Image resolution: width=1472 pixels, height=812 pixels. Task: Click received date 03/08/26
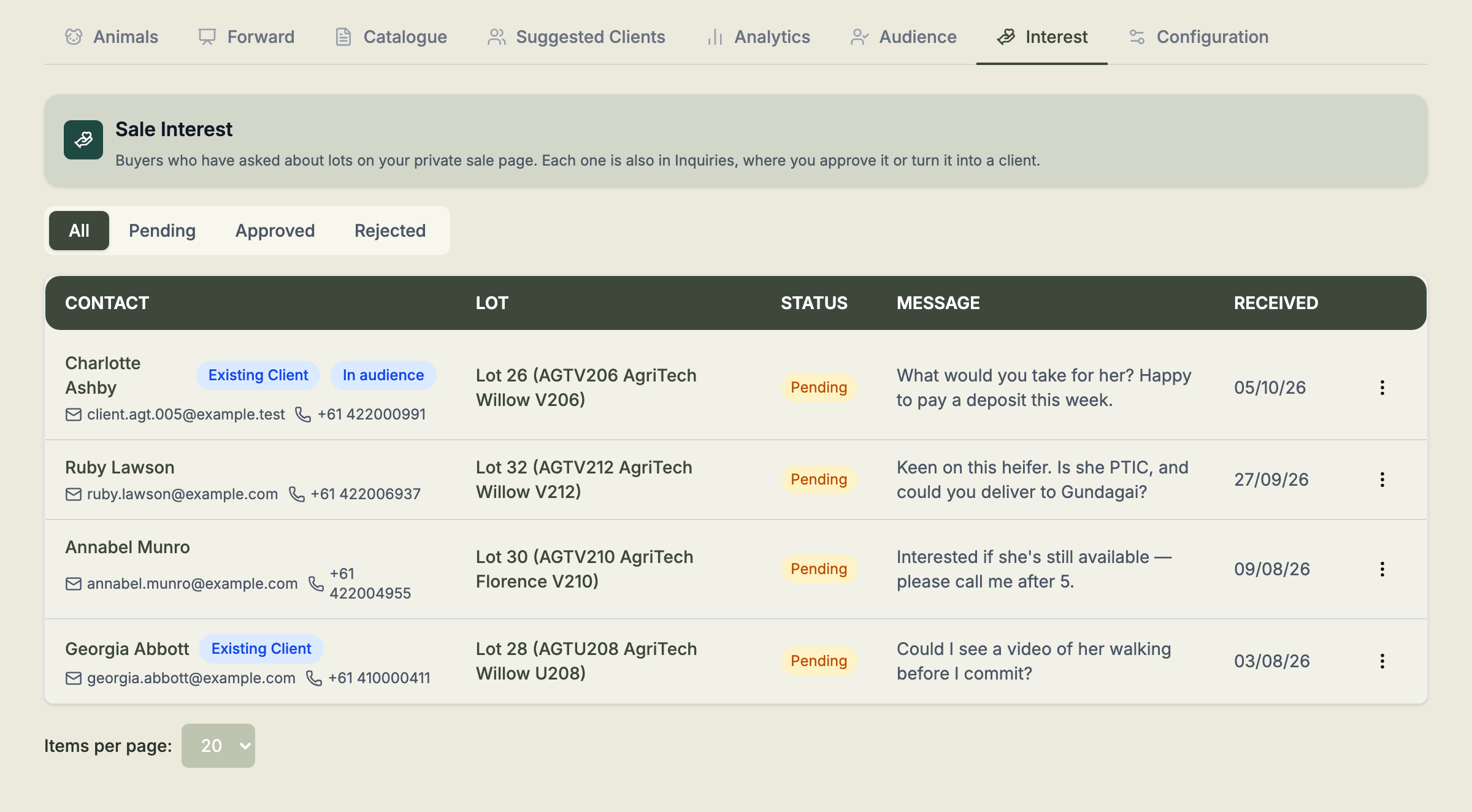1272,661
